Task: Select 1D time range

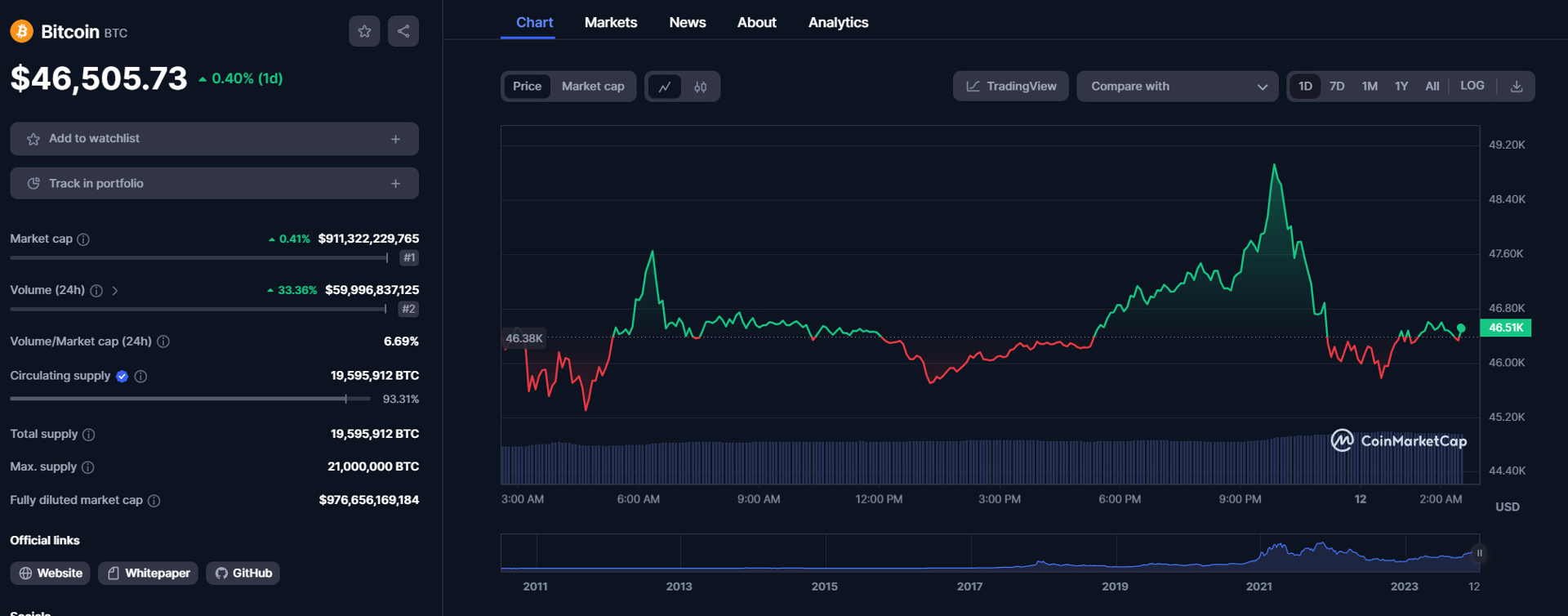Action: (x=1305, y=87)
